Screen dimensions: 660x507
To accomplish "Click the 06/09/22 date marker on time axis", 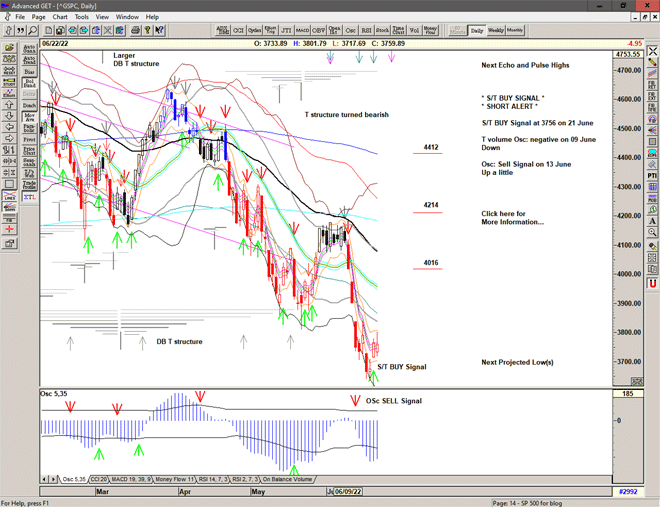I will 348,491.
